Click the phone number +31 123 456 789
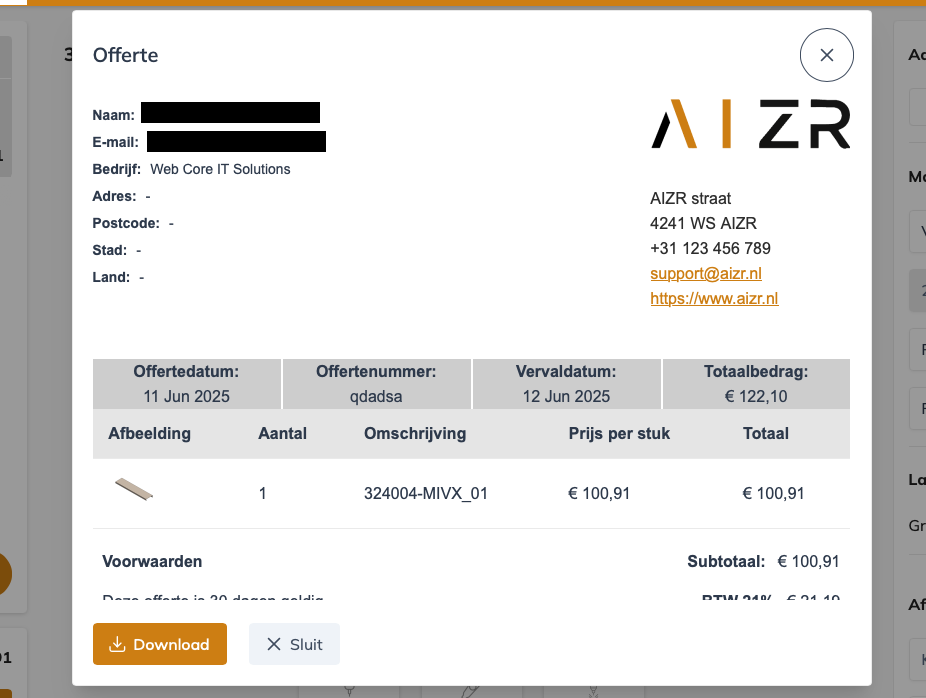Screen dimensions: 926x698 709,248
